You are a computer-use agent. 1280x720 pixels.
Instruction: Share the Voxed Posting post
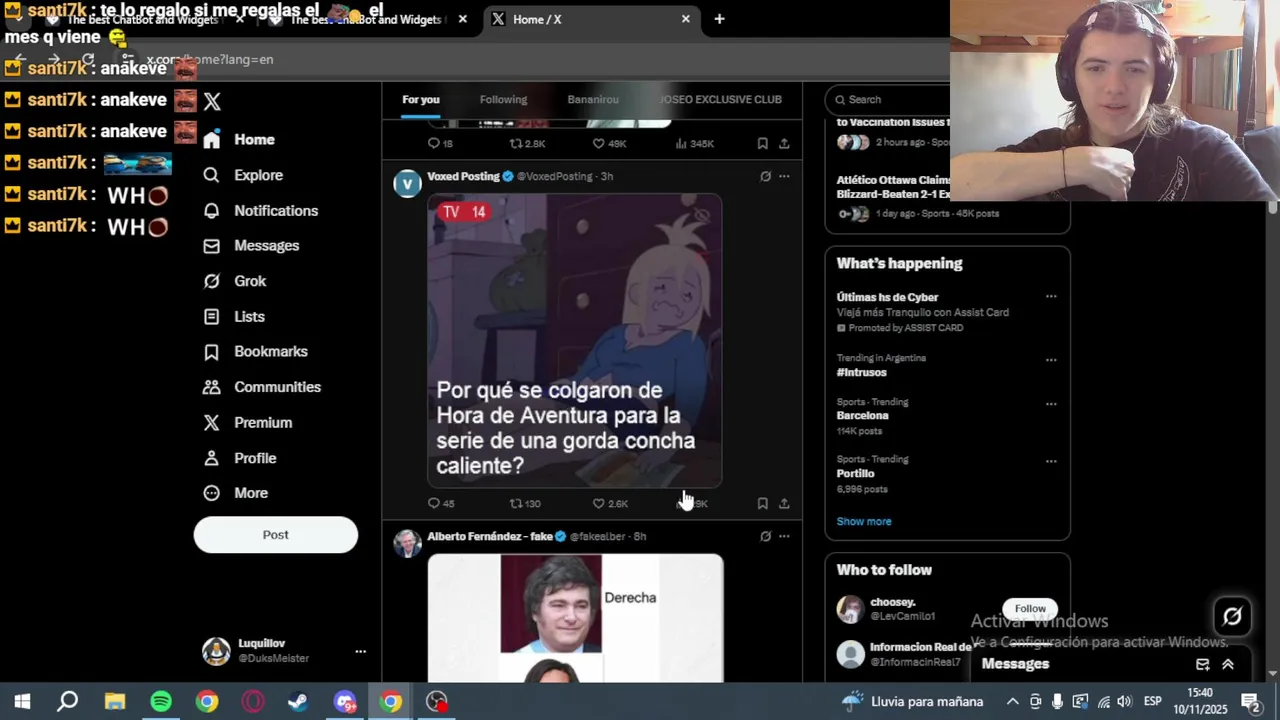click(x=784, y=504)
